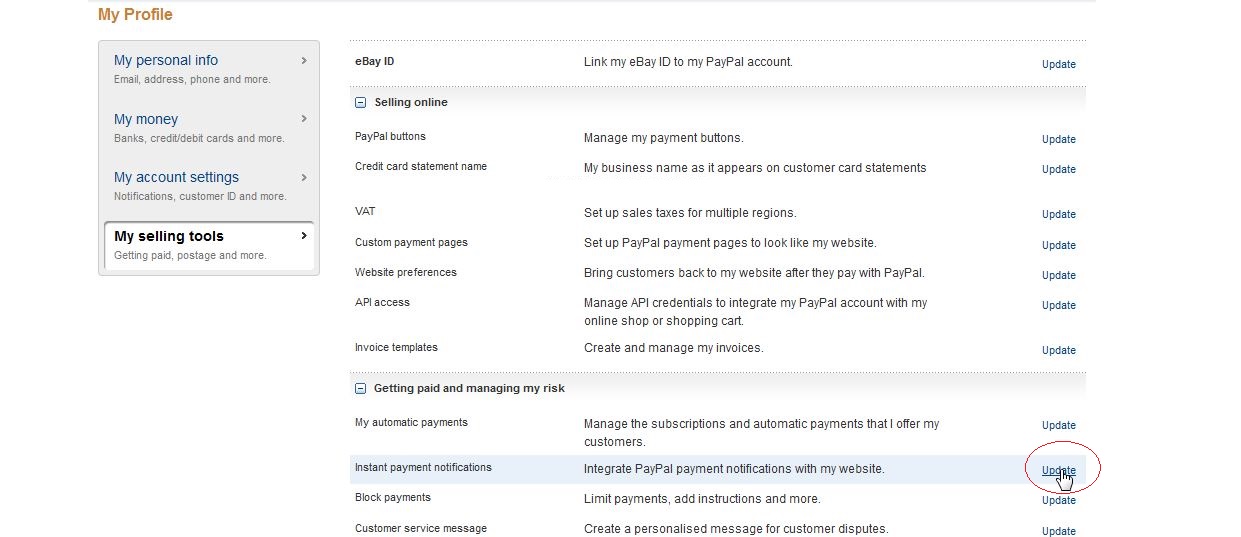Update Website preferences

tap(1059, 275)
